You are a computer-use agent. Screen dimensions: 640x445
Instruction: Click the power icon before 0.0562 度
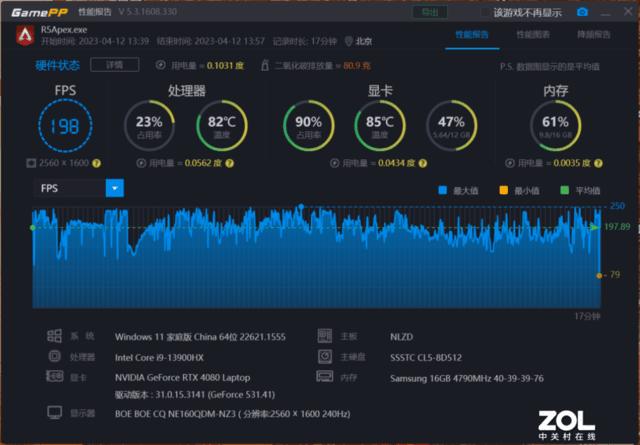pos(141,163)
